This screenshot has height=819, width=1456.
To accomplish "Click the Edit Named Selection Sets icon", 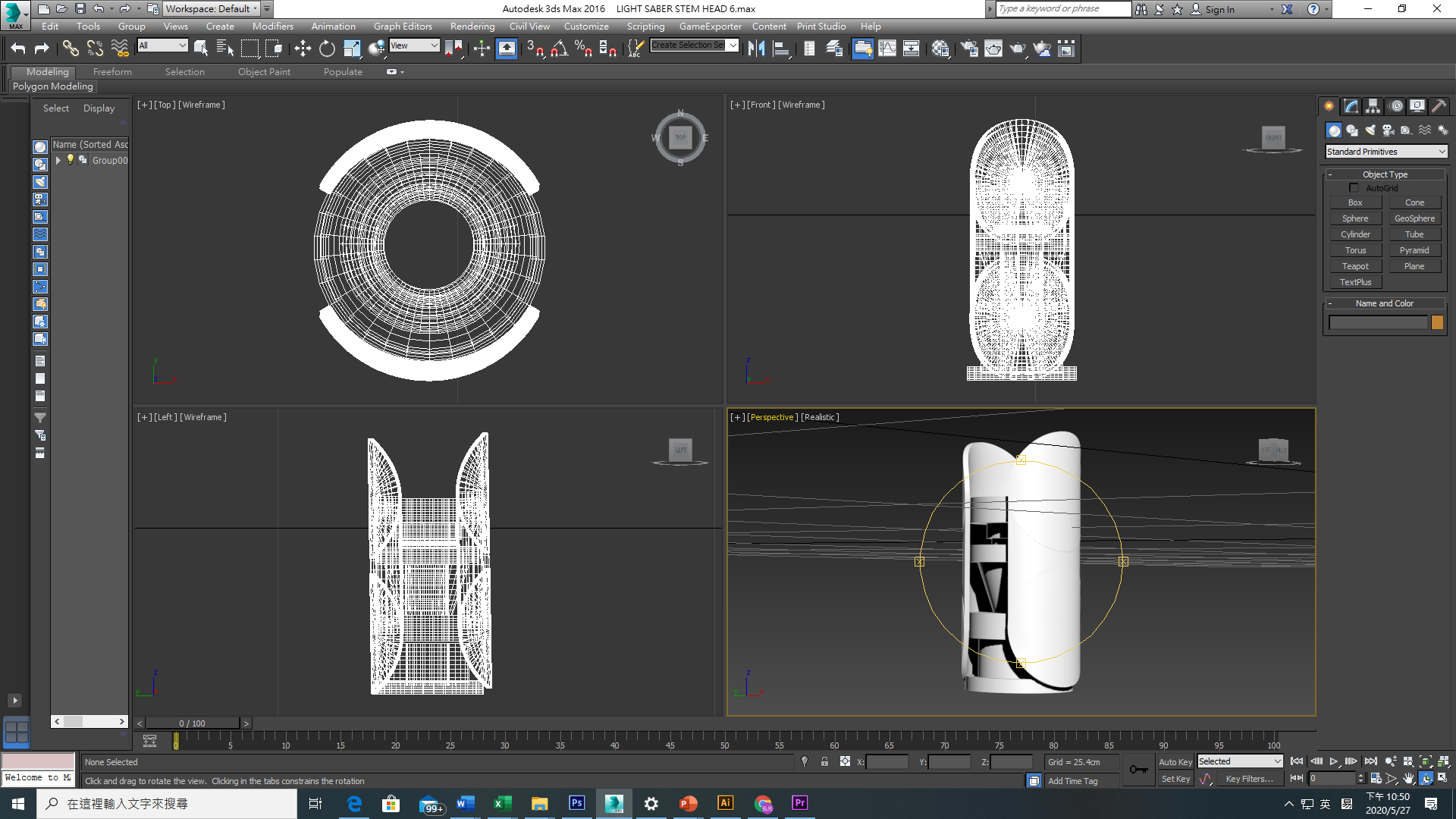I will (x=635, y=49).
